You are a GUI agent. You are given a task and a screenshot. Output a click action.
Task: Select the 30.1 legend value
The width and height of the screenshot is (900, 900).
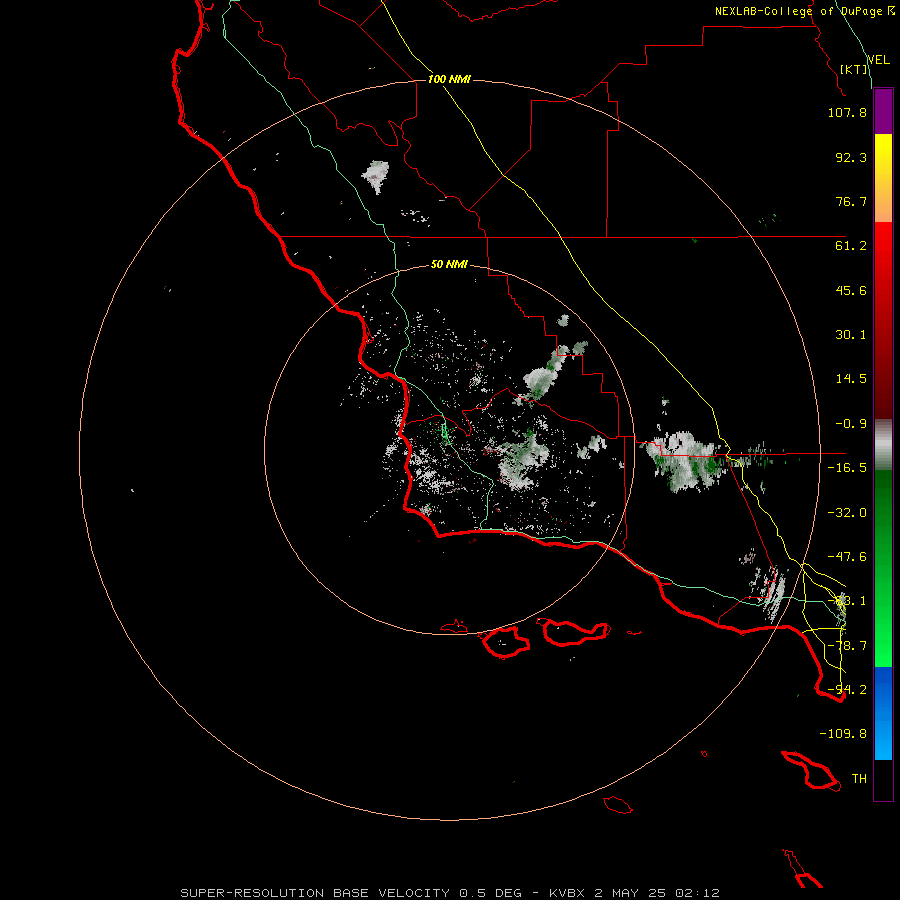click(x=851, y=335)
